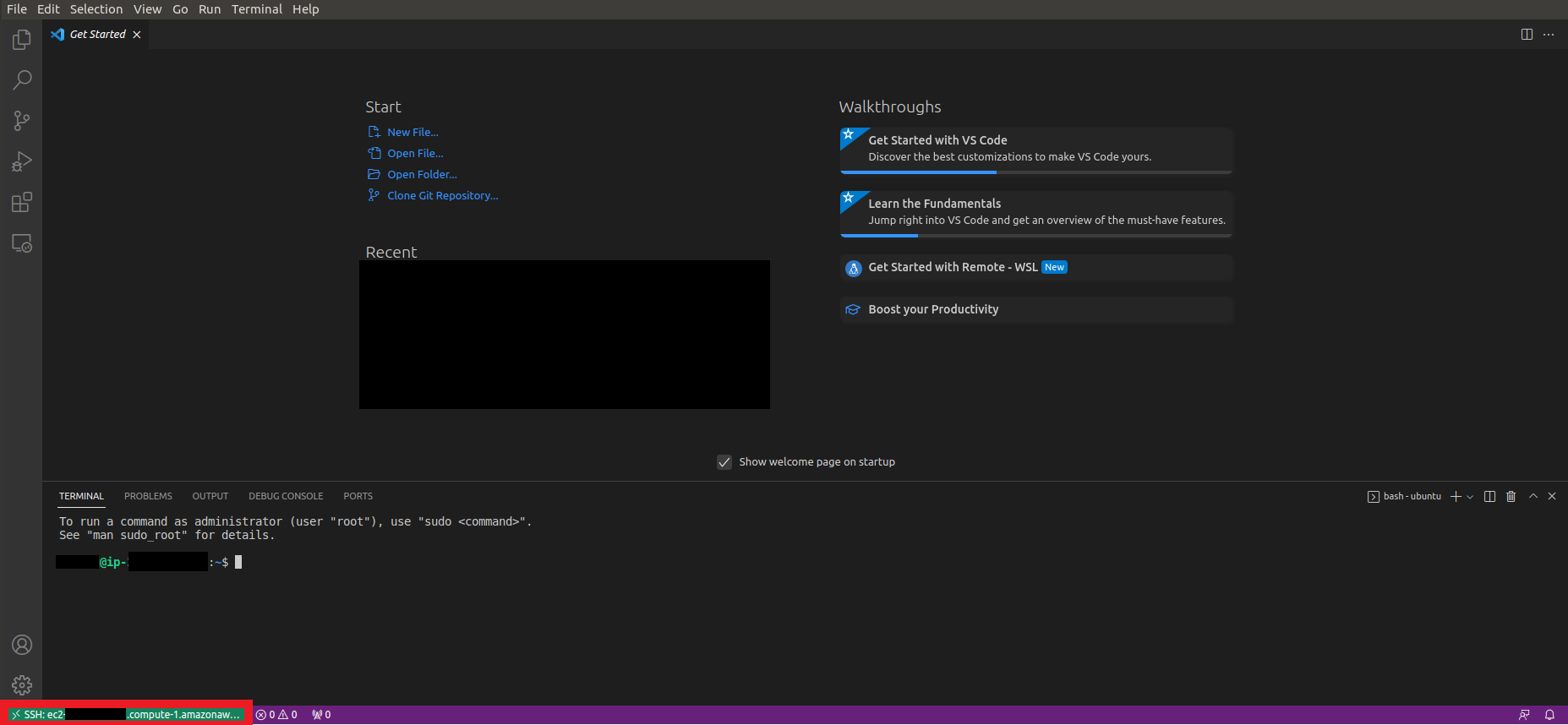Open Learn the Fundamentals walkthrough
Screen dimensions: 1568x725
tap(1036, 214)
